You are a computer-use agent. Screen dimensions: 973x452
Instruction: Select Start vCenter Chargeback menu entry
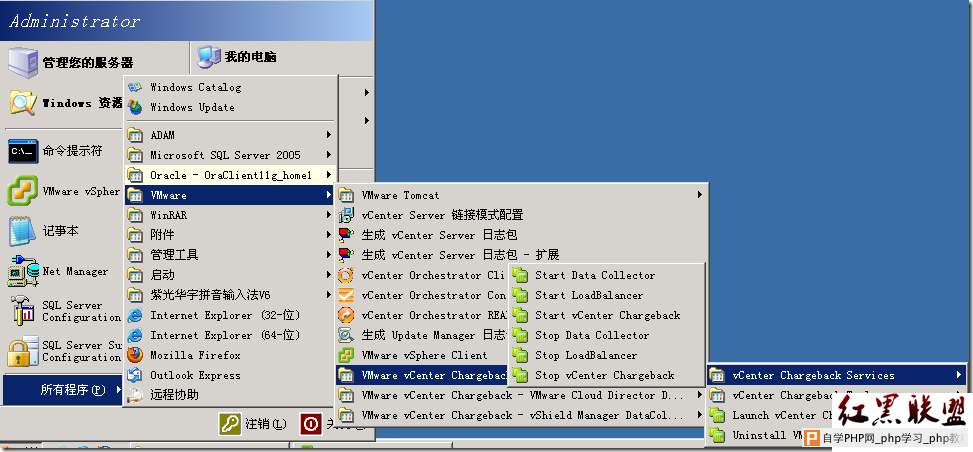pos(607,315)
